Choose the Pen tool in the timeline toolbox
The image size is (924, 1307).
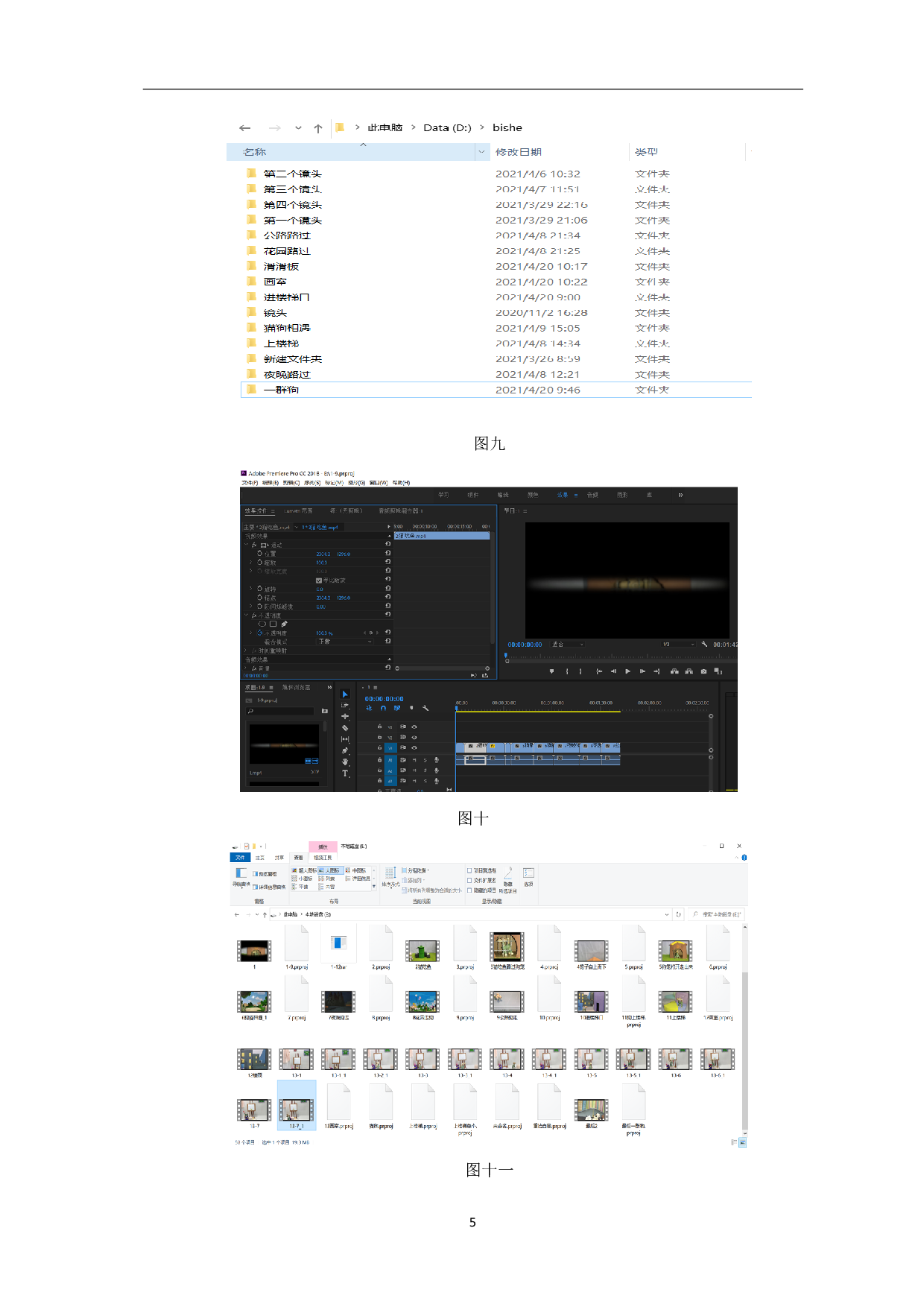click(345, 751)
